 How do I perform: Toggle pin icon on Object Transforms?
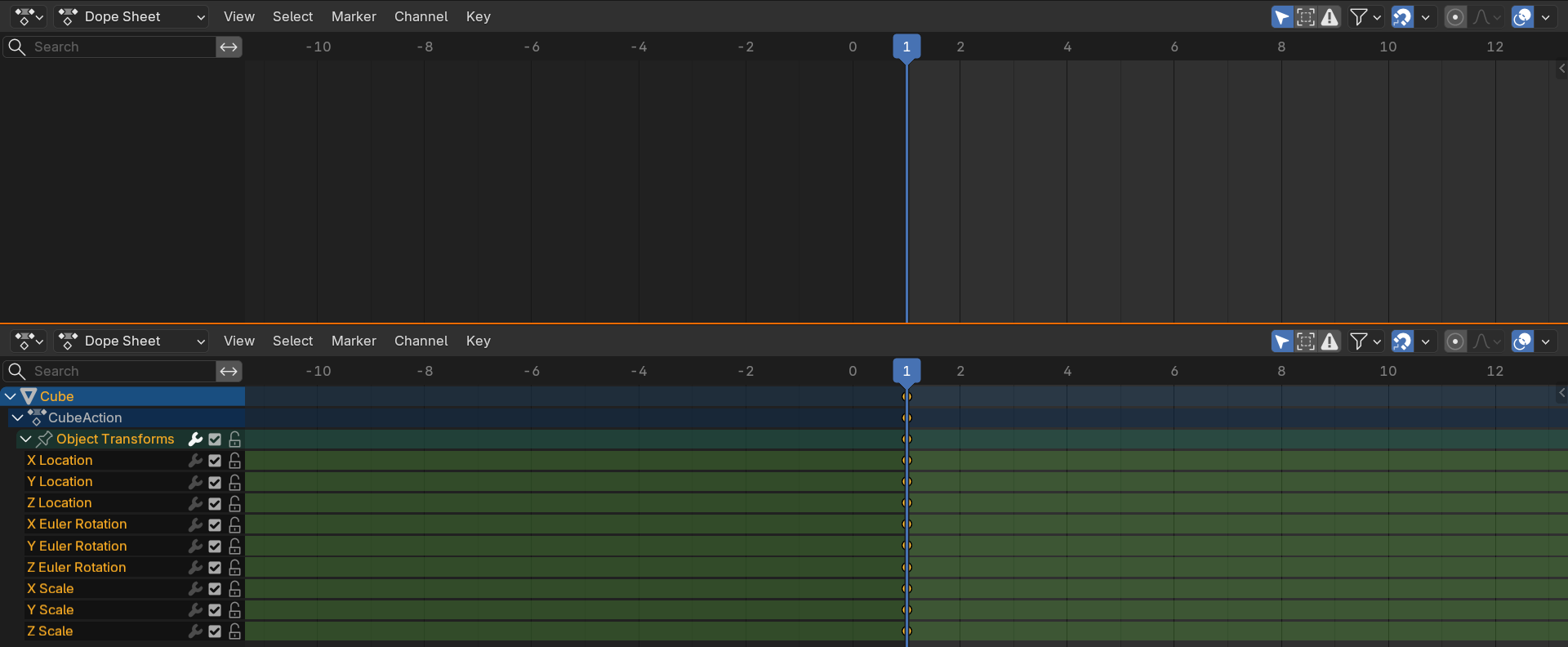tap(45, 439)
